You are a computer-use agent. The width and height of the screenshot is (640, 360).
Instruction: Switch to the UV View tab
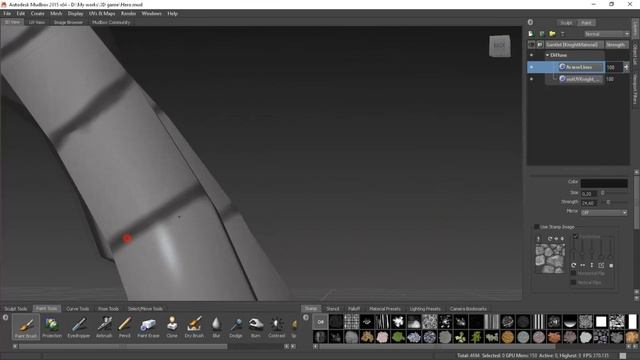37,22
